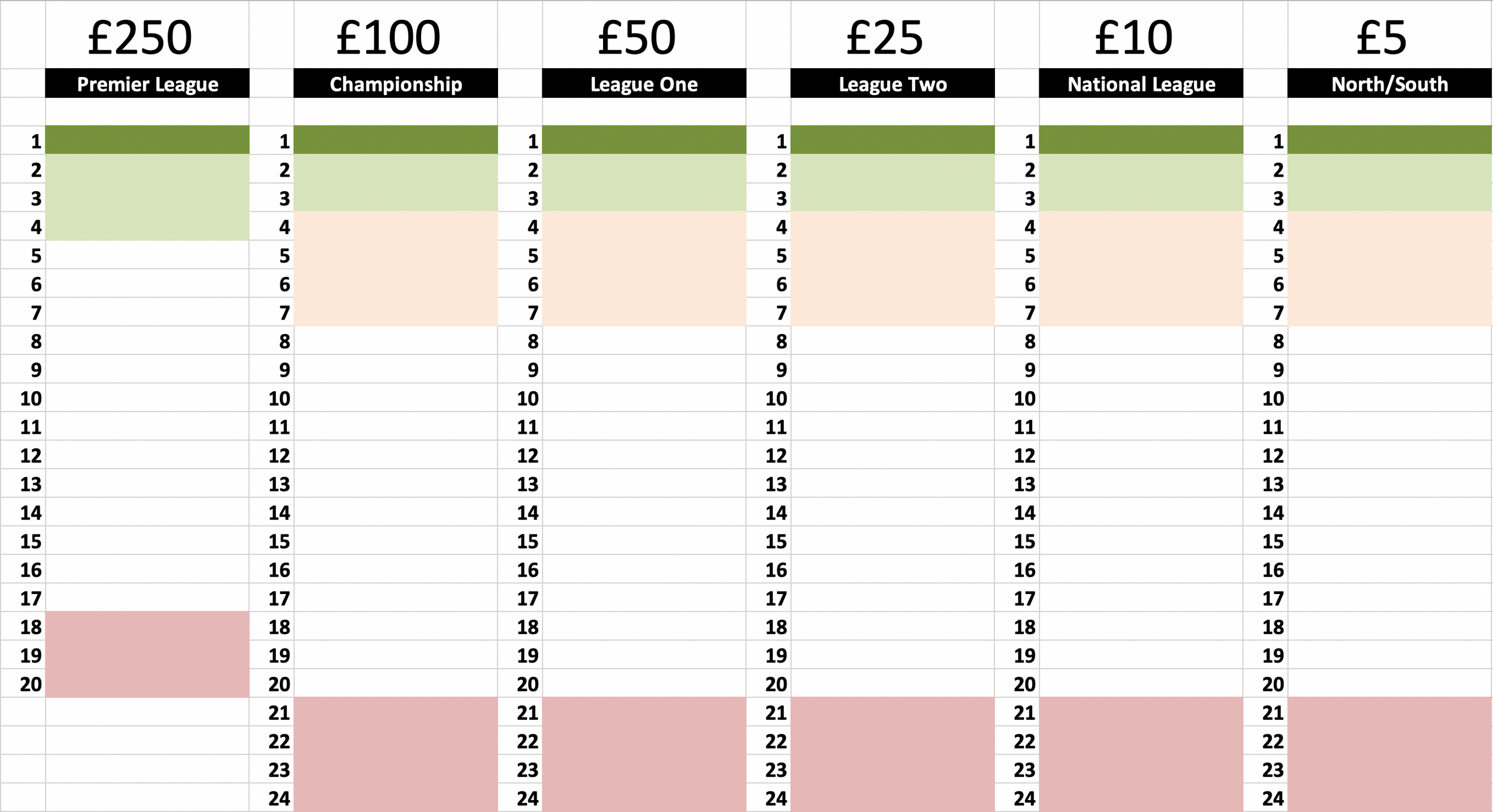
Task: Click the £100 prize cell
Action: [395, 35]
